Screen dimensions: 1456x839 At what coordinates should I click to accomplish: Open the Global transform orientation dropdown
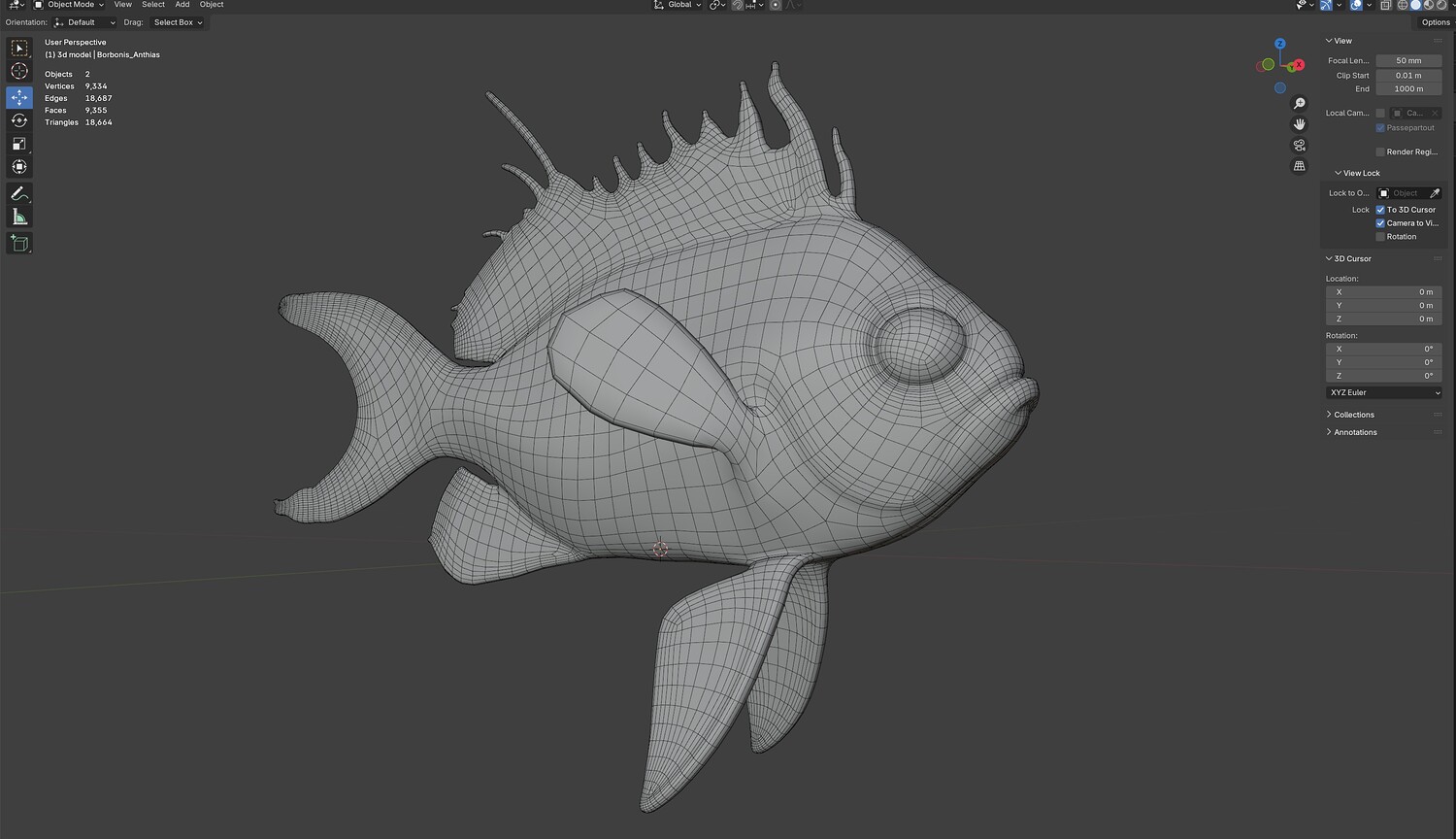tap(676, 5)
